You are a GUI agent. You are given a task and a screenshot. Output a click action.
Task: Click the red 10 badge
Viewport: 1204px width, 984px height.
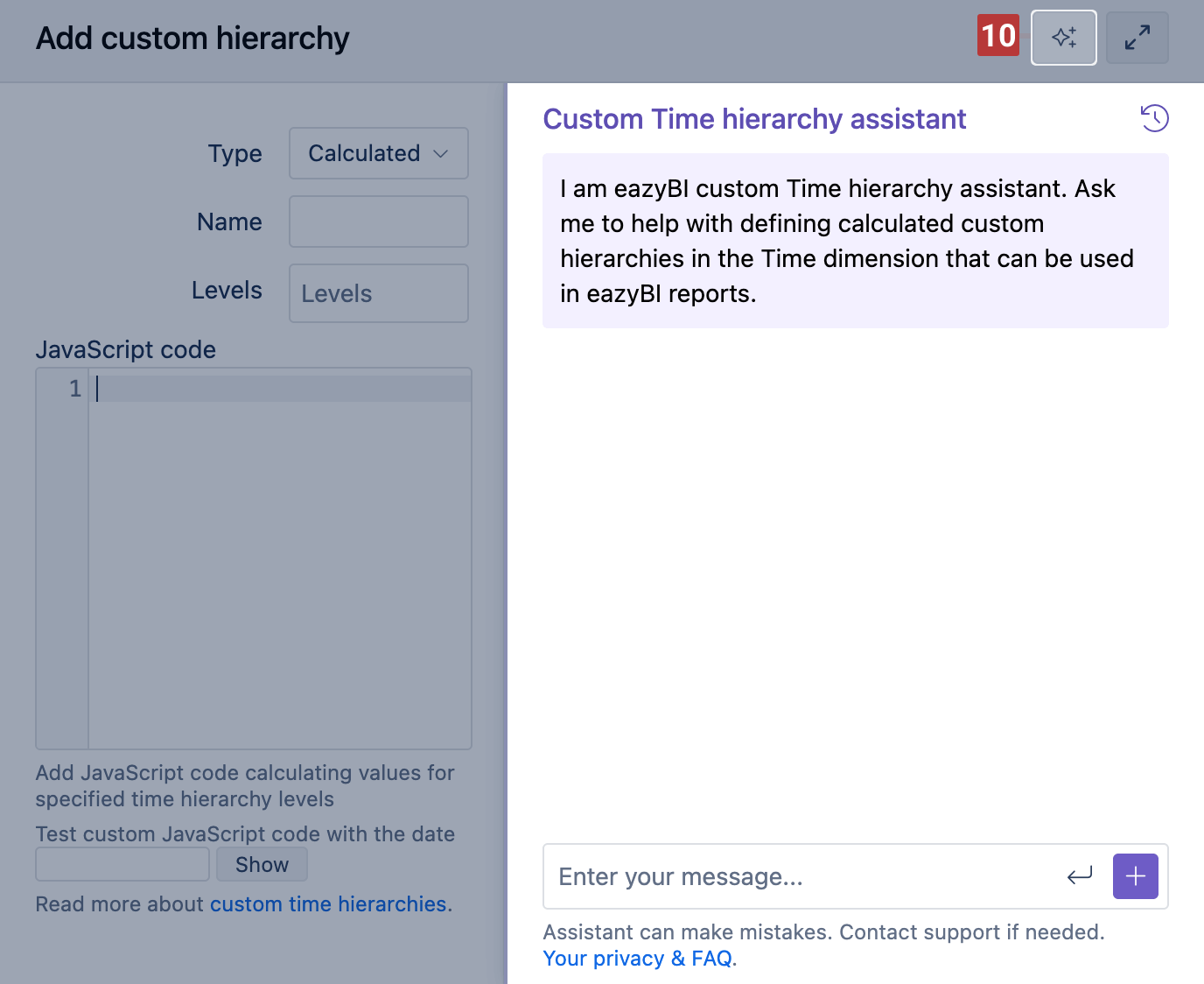point(997,36)
